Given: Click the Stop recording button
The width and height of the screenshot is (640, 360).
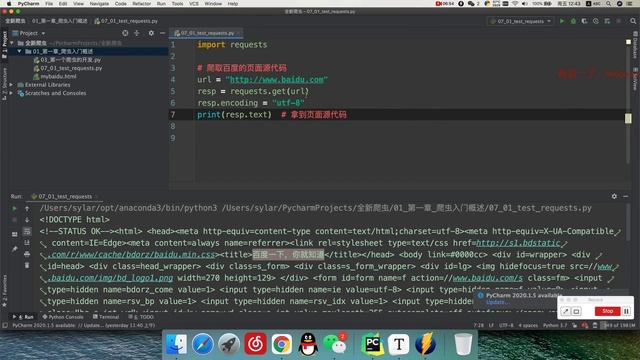Looking at the screenshot, I should tap(607, 311).
